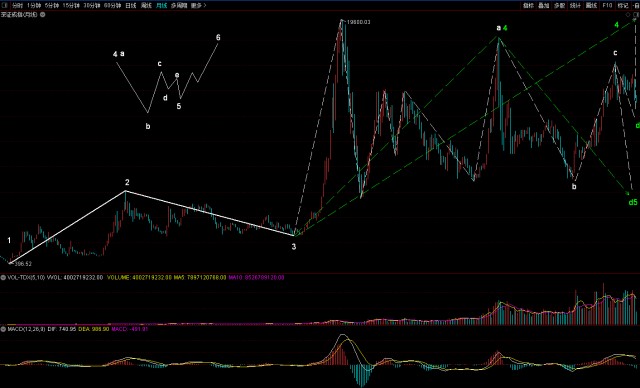Click the diamond icon at chart top-right
Screen dimensions: 640x388
coord(628,15)
